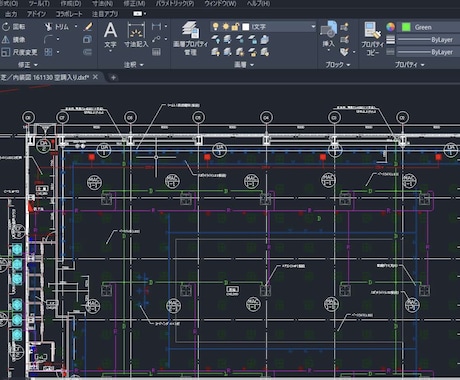Image resolution: width=460 pixels, height=380 pixels.
Task: Click the object color wheel icon
Action: (390, 27)
